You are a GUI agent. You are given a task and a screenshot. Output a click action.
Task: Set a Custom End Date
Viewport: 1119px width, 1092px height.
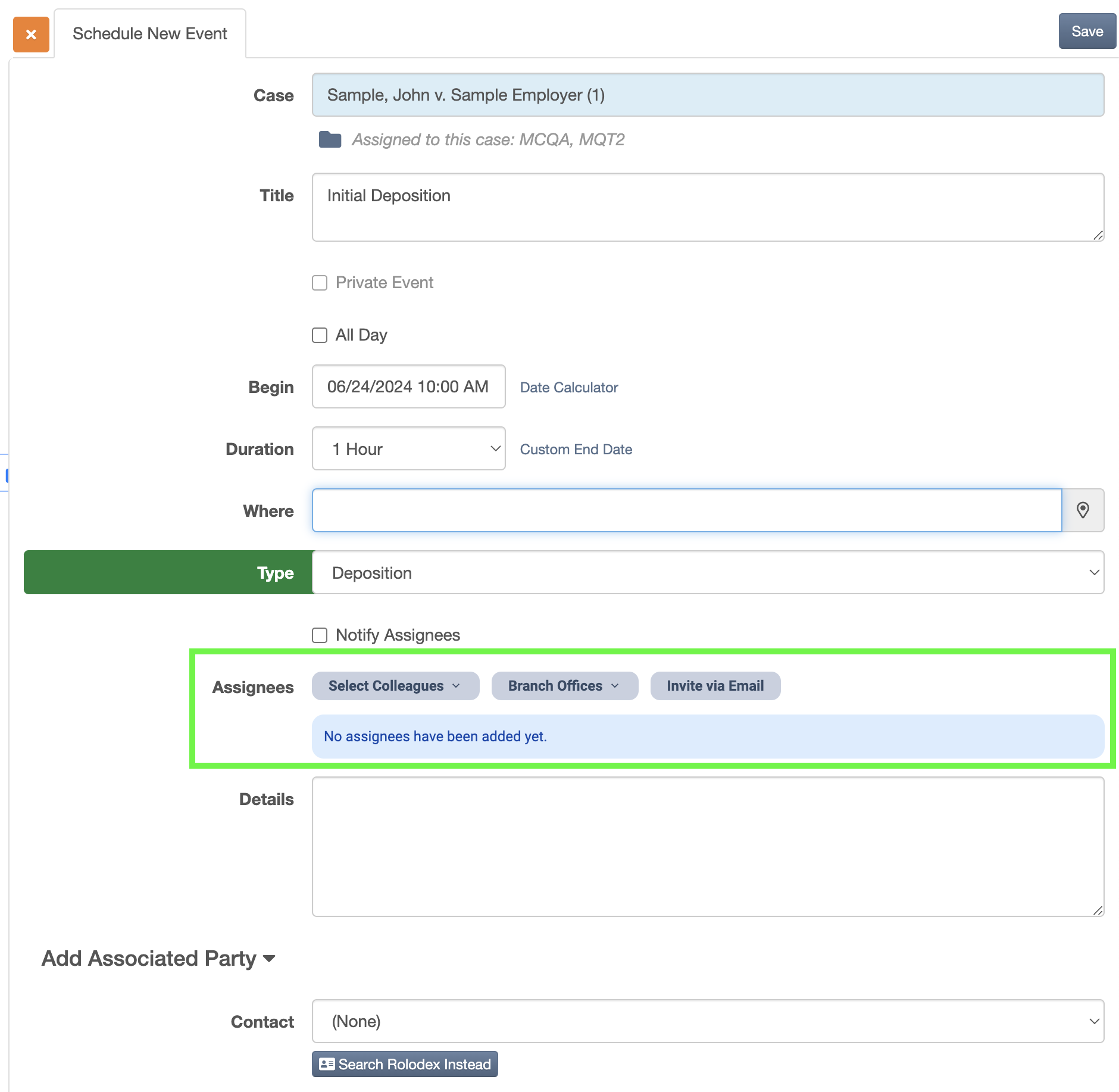point(576,449)
